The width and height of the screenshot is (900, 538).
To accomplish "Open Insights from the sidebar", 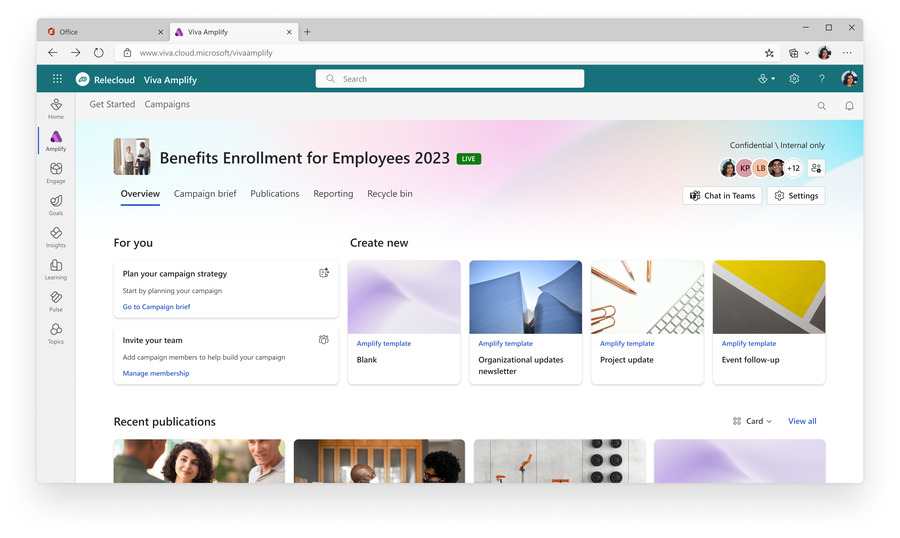I will [56, 237].
